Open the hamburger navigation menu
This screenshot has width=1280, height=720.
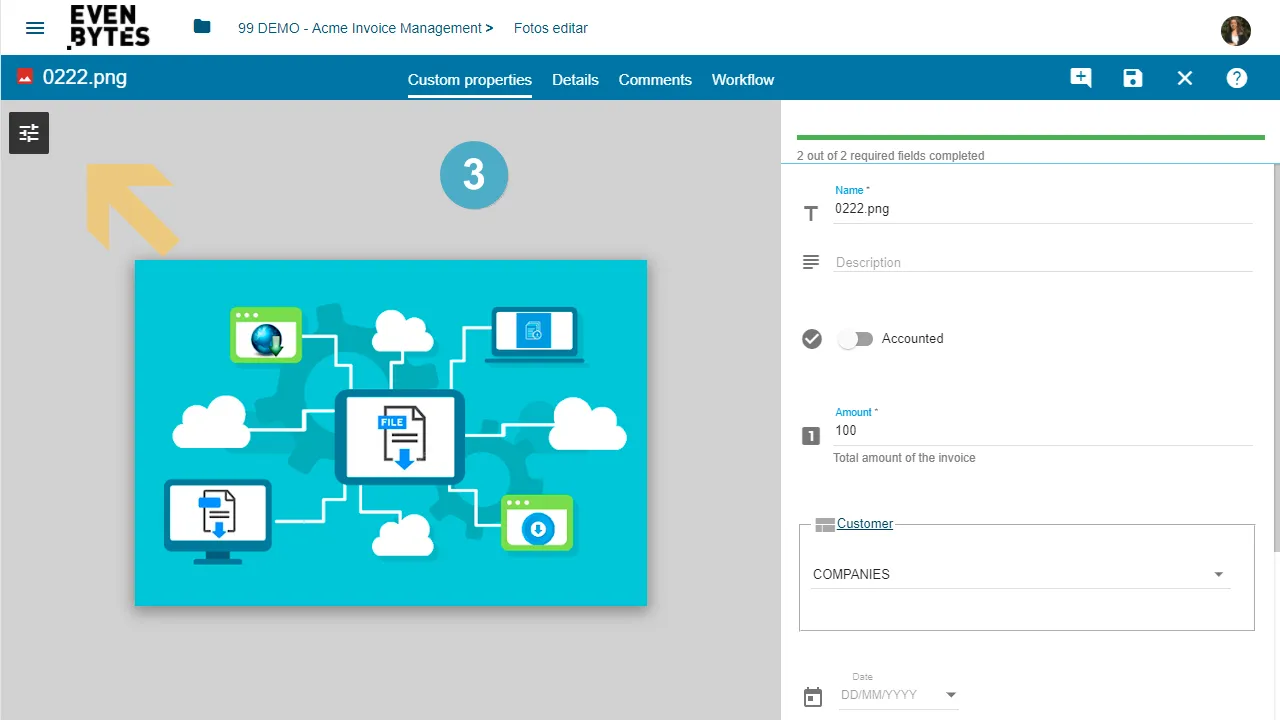[35, 28]
